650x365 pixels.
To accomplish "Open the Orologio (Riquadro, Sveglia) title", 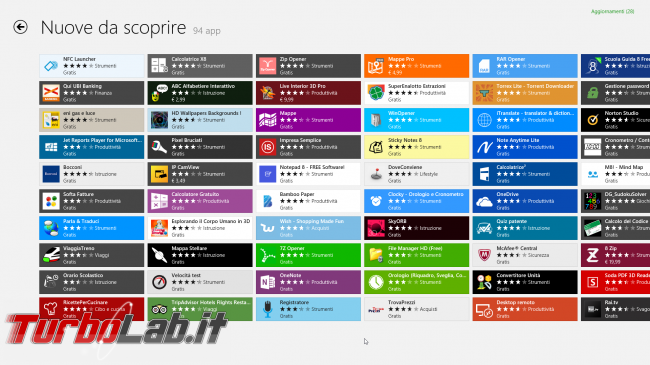I will point(427,275).
